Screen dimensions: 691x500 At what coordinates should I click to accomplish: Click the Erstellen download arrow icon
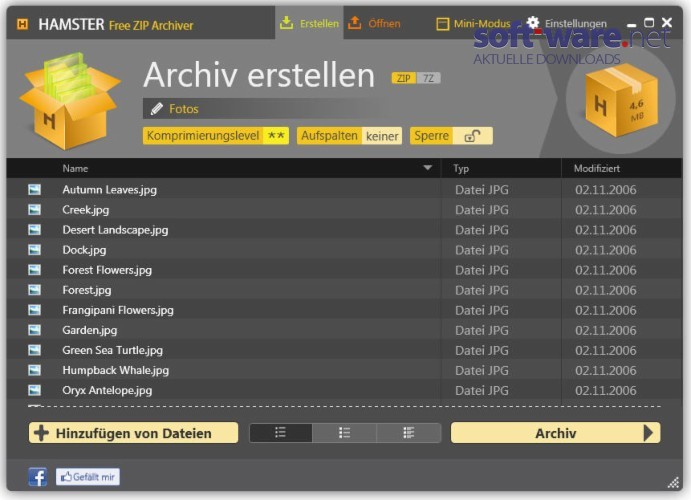(x=286, y=22)
